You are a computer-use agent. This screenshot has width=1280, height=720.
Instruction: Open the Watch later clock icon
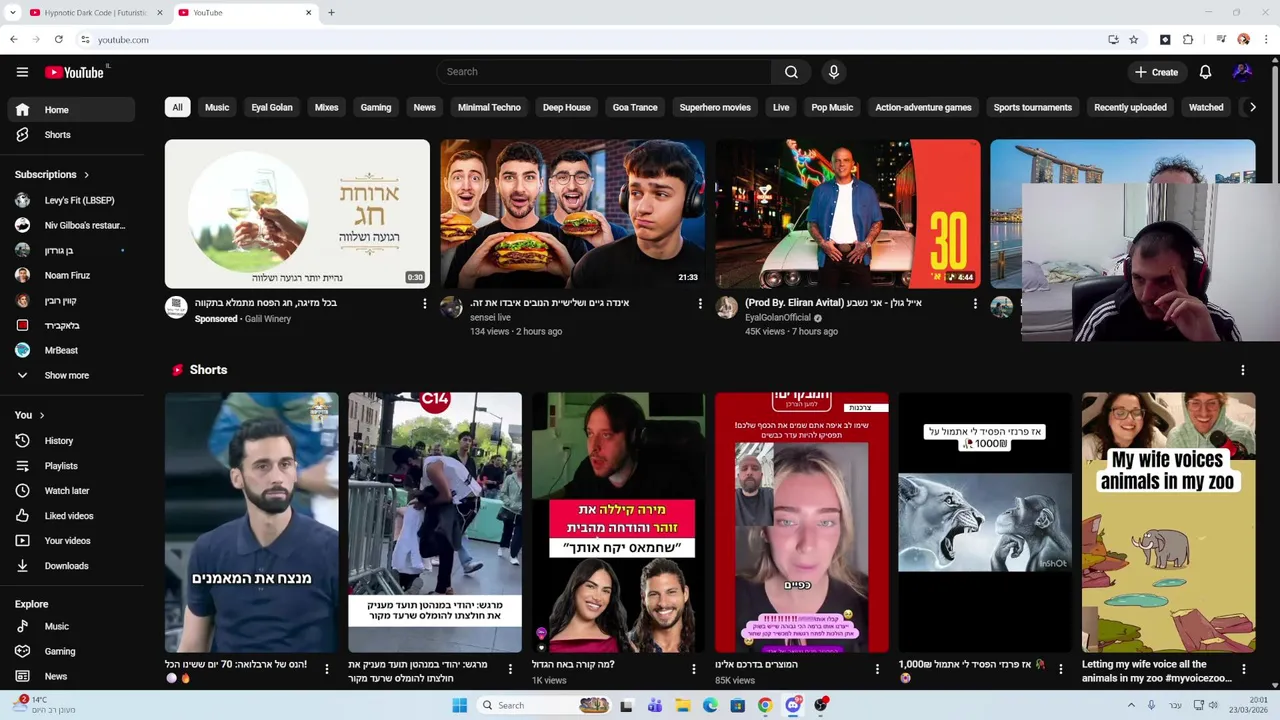point(22,491)
